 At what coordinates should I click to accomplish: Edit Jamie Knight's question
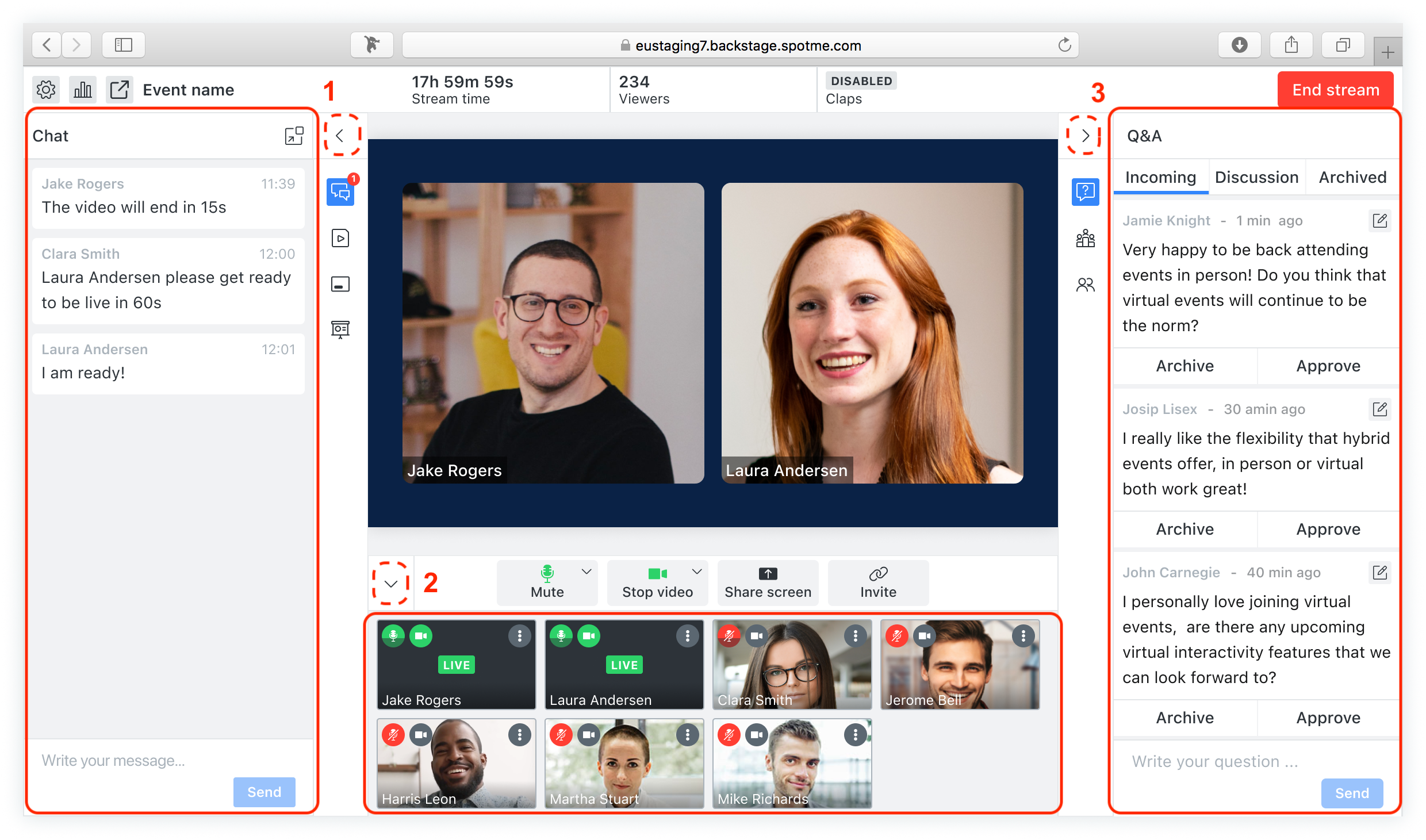[1380, 221]
